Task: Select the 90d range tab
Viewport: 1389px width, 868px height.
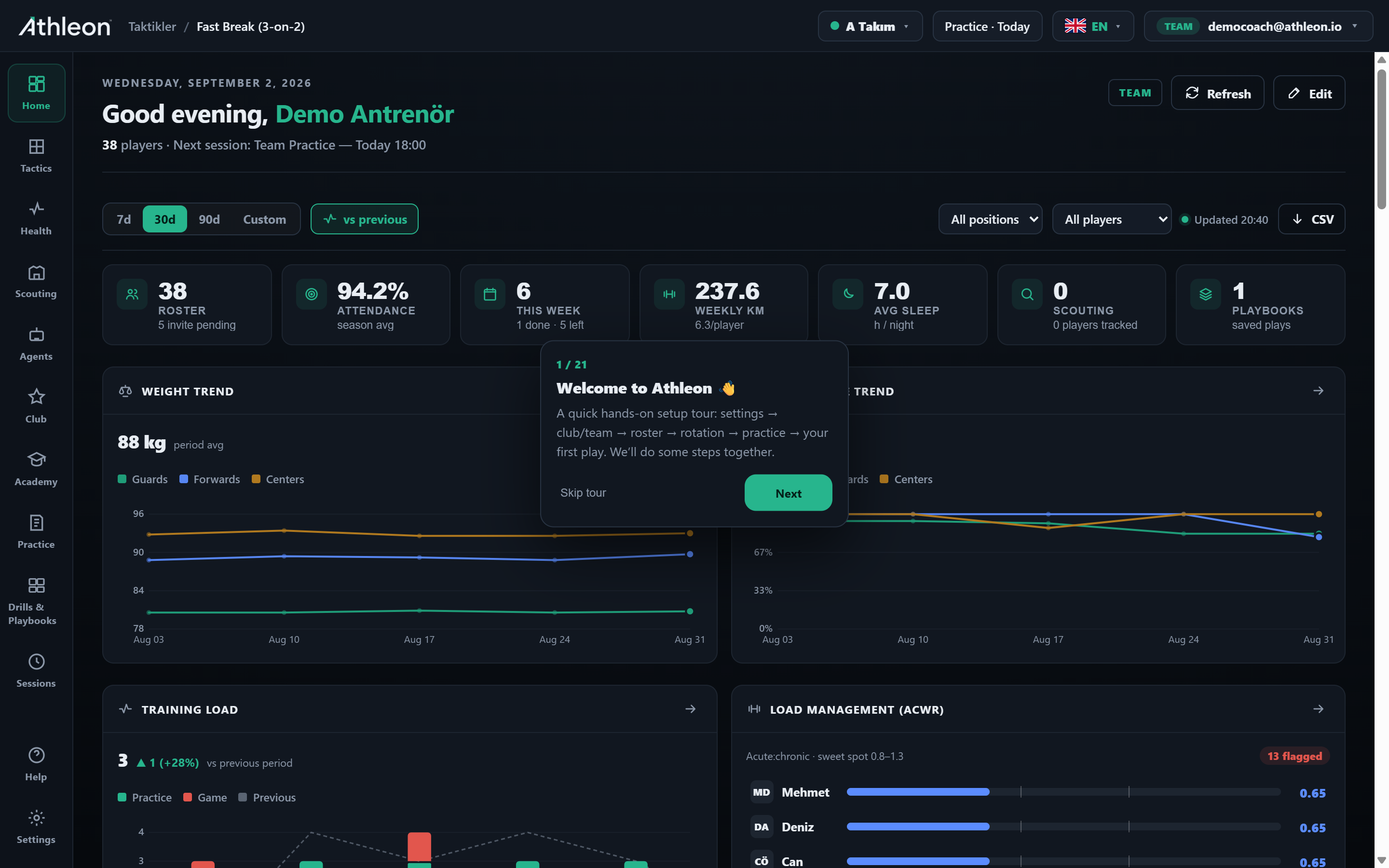Action: (209, 219)
